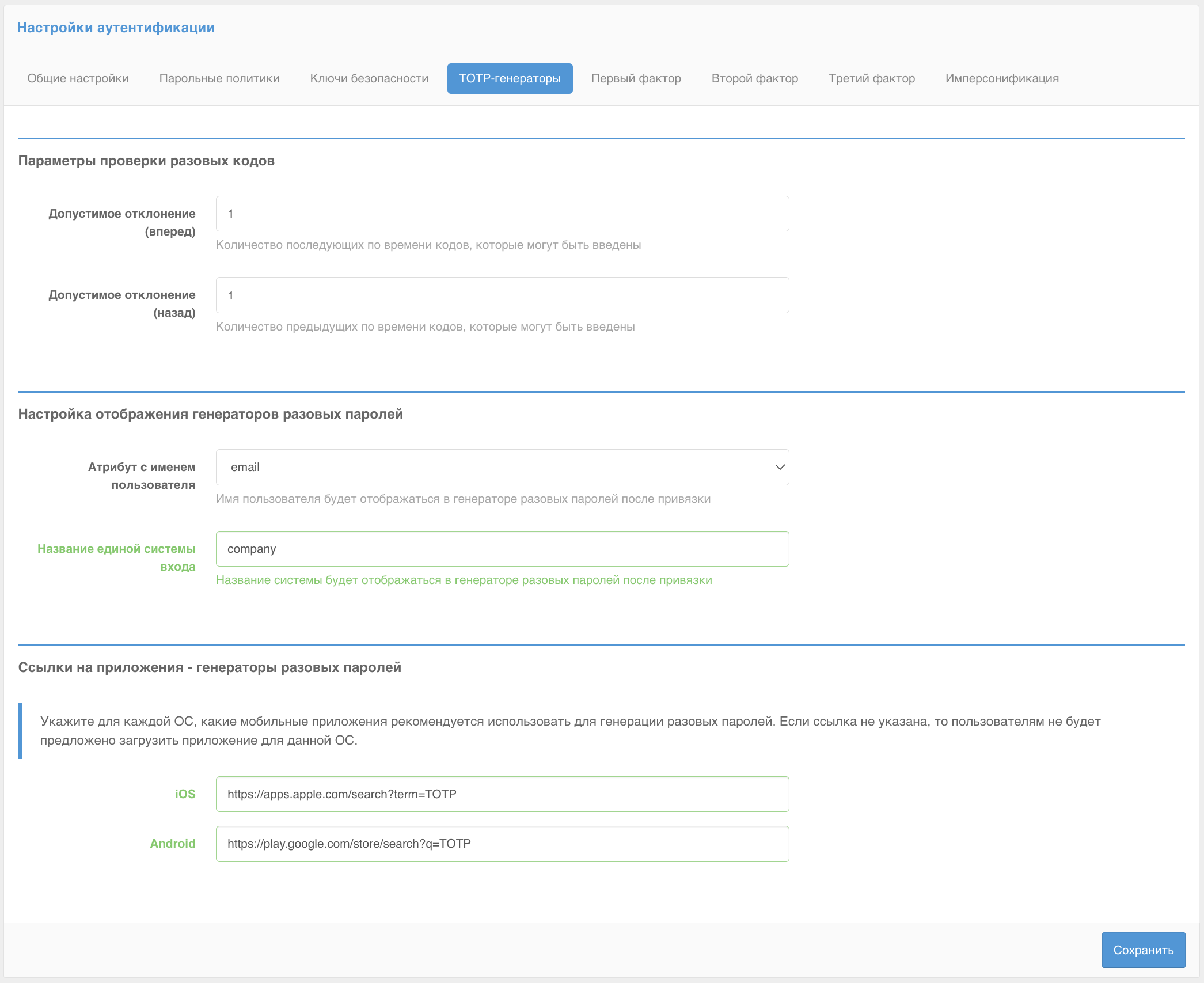Click the chevron on the email attribute selector
This screenshot has height=983, width=1204.
click(779, 467)
